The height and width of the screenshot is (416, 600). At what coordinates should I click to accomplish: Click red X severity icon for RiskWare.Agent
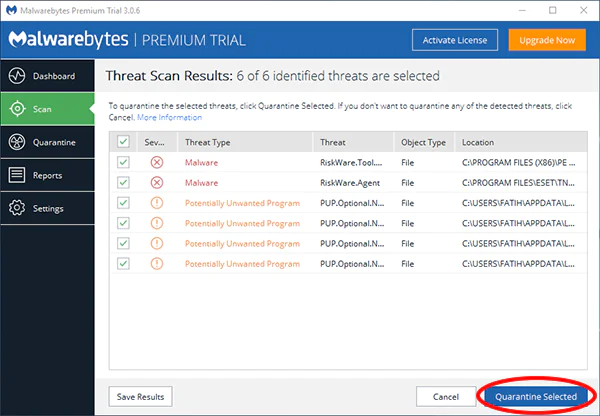156,182
